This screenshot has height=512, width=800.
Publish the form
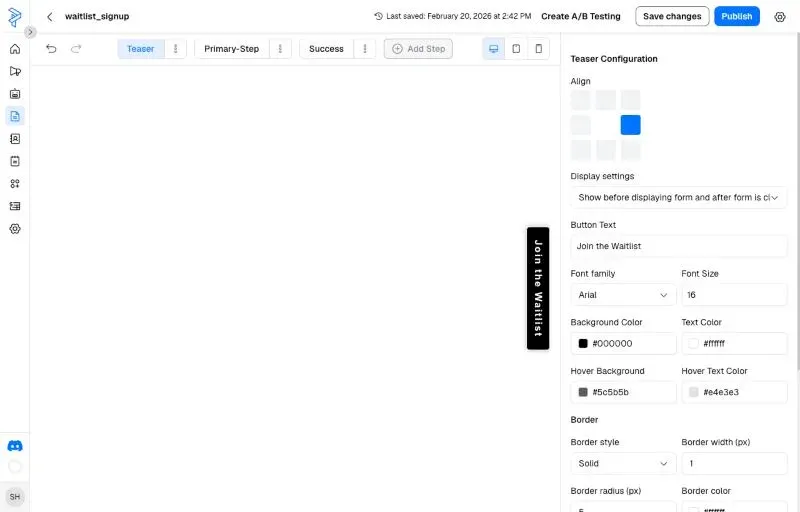(x=736, y=16)
